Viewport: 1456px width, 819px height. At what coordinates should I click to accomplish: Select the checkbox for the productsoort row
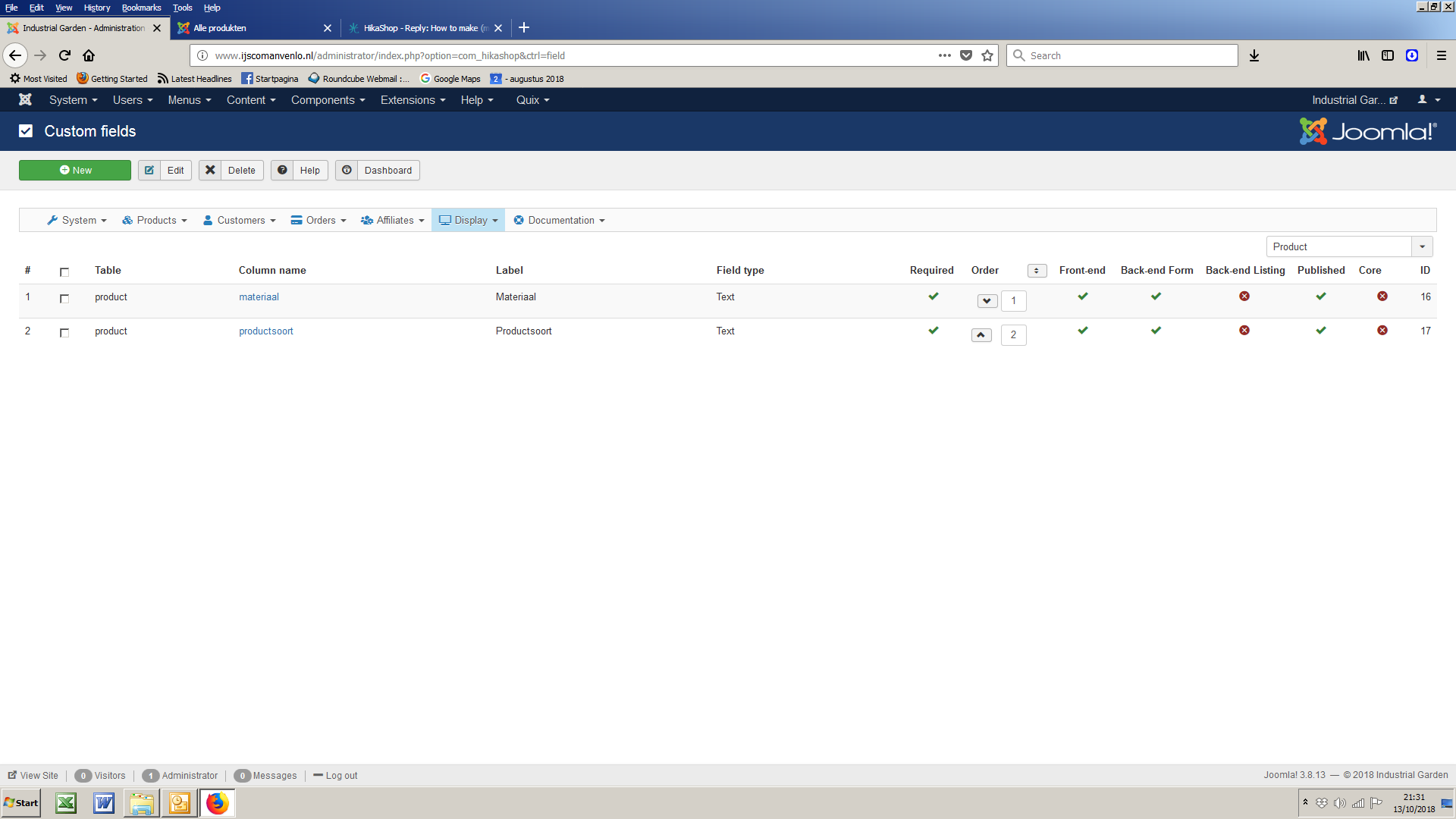[x=64, y=333]
